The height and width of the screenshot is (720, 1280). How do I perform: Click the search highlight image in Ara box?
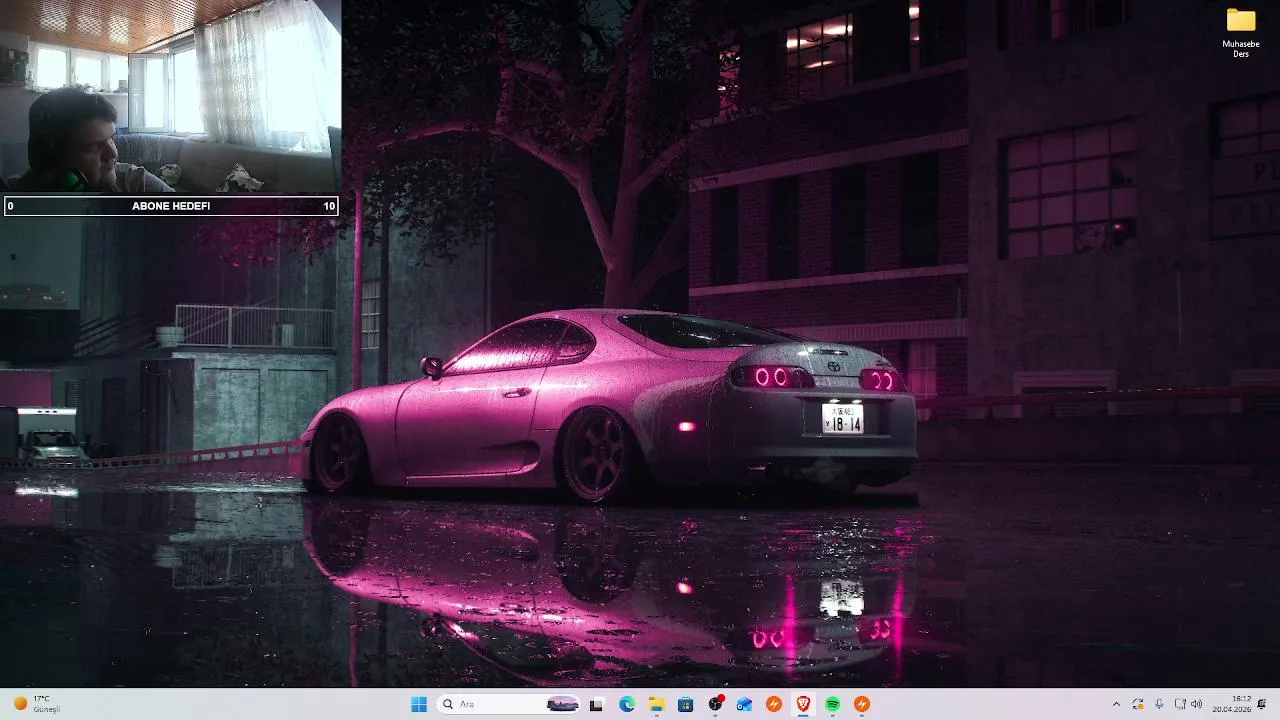click(562, 704)
